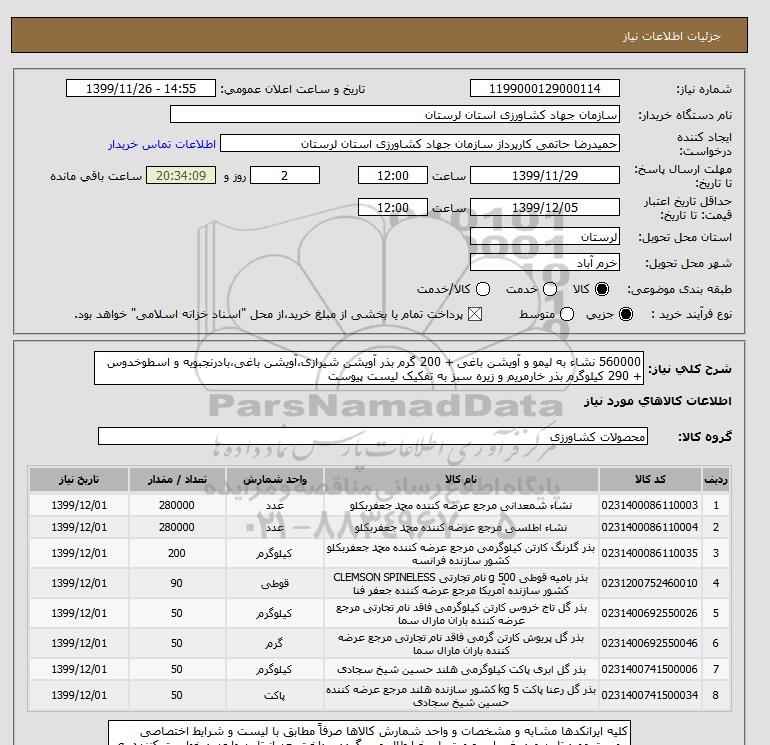Click the تاریخ نیاز column header

pos(79,479)
